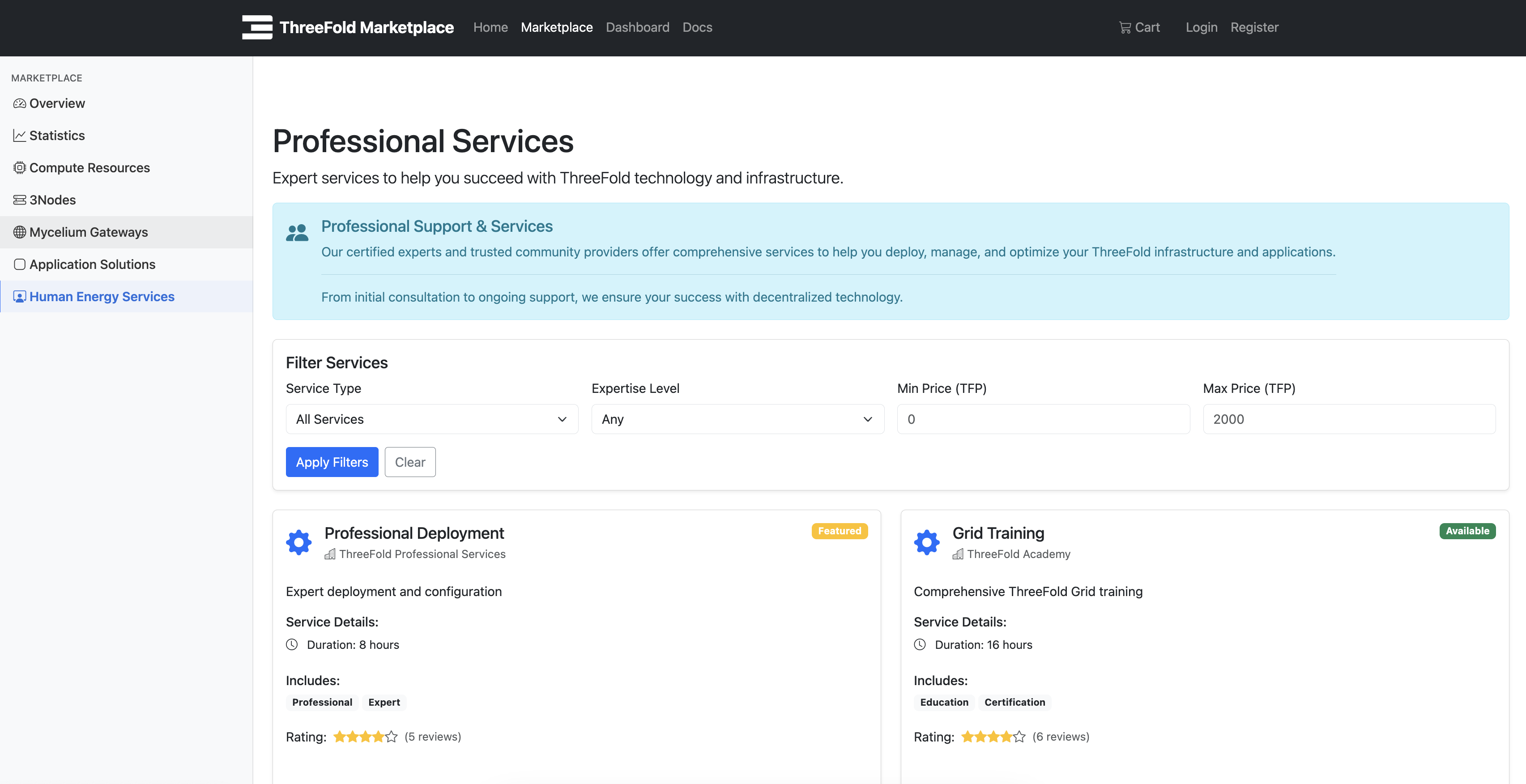
Task: Click the Mycelium Gateways globe icon
Action: pyautogui.click(x=20, y=232)
